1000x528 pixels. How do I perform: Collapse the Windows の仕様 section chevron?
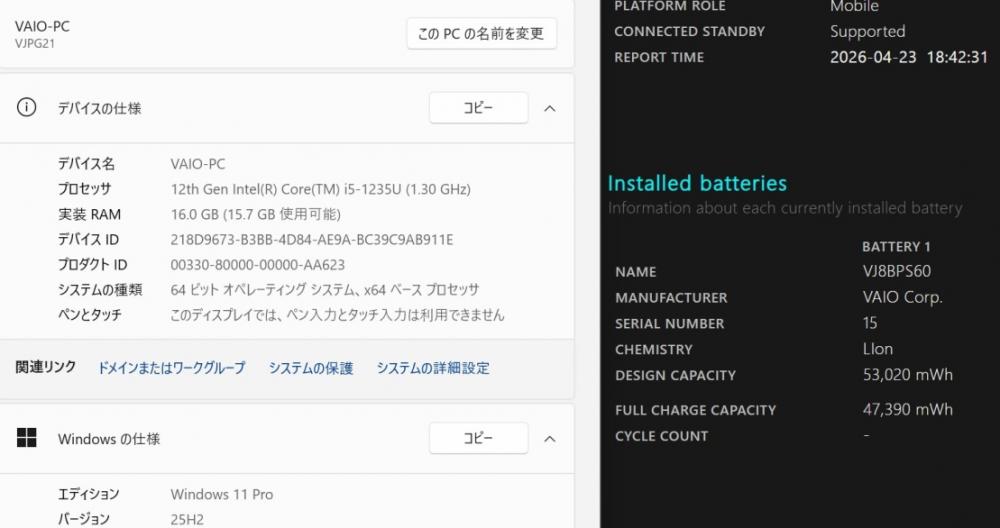click(x=549, y=438)
